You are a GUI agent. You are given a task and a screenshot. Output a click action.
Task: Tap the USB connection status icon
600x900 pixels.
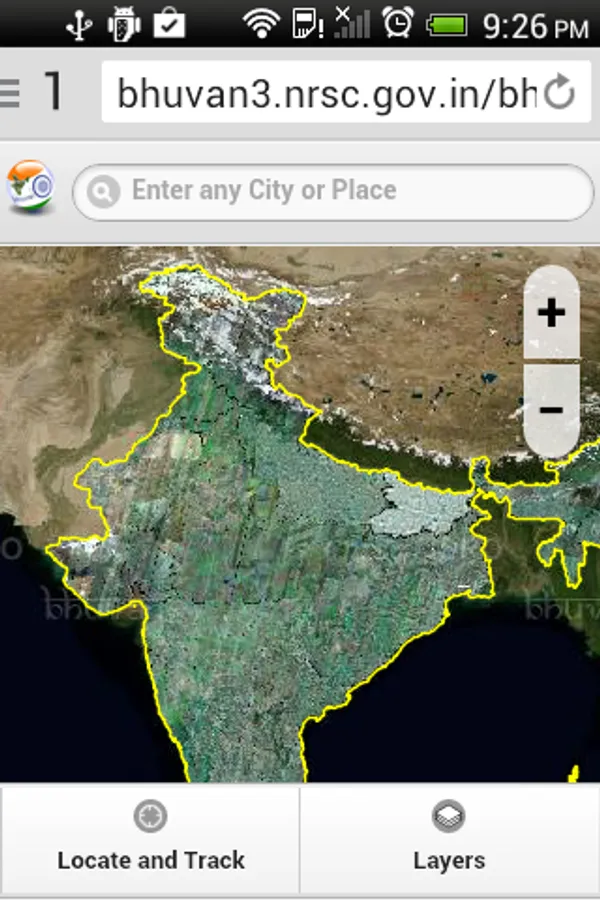tap(79, 25)
